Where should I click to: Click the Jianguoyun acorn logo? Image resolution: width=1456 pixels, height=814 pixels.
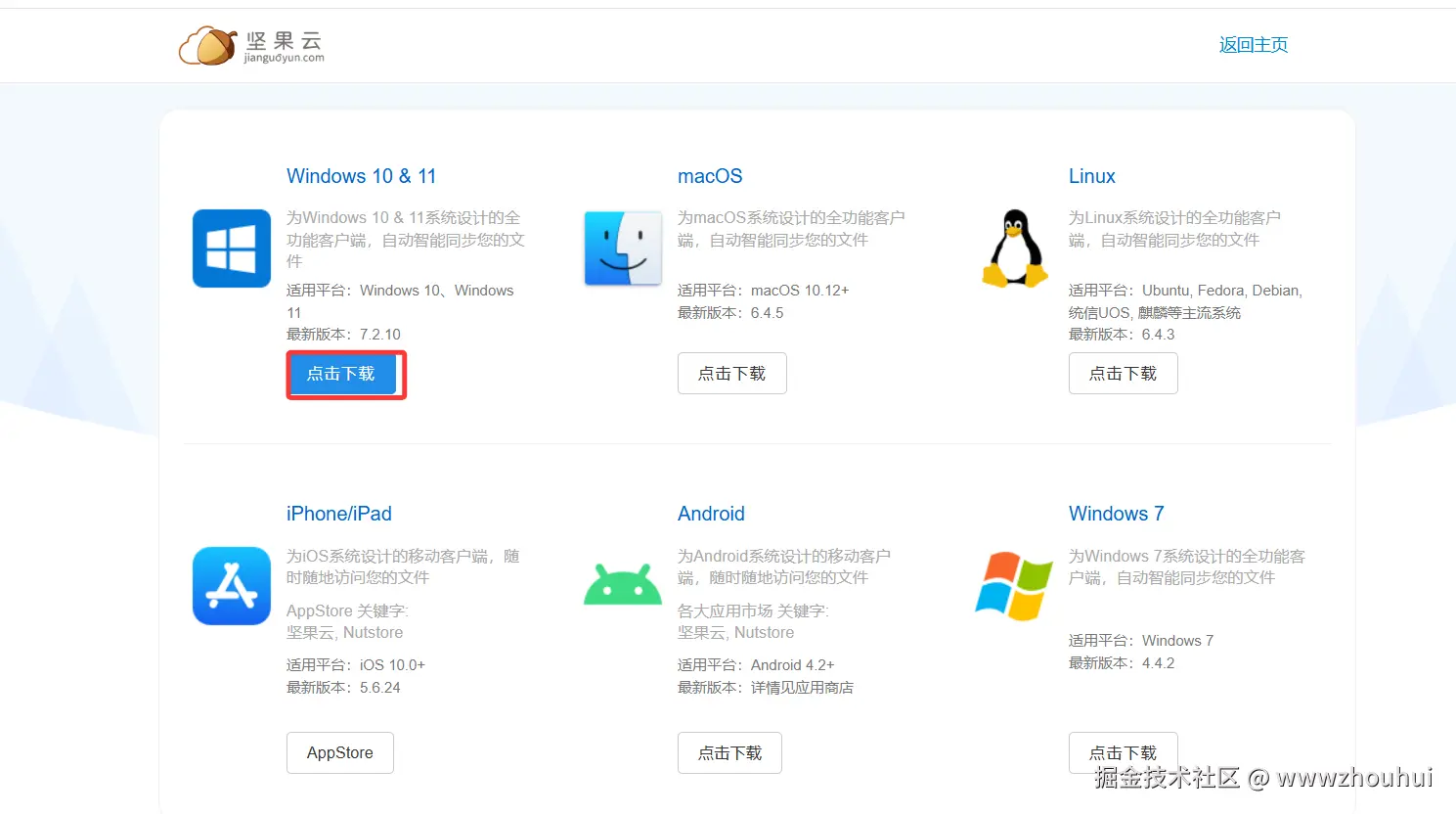(251, 45)
